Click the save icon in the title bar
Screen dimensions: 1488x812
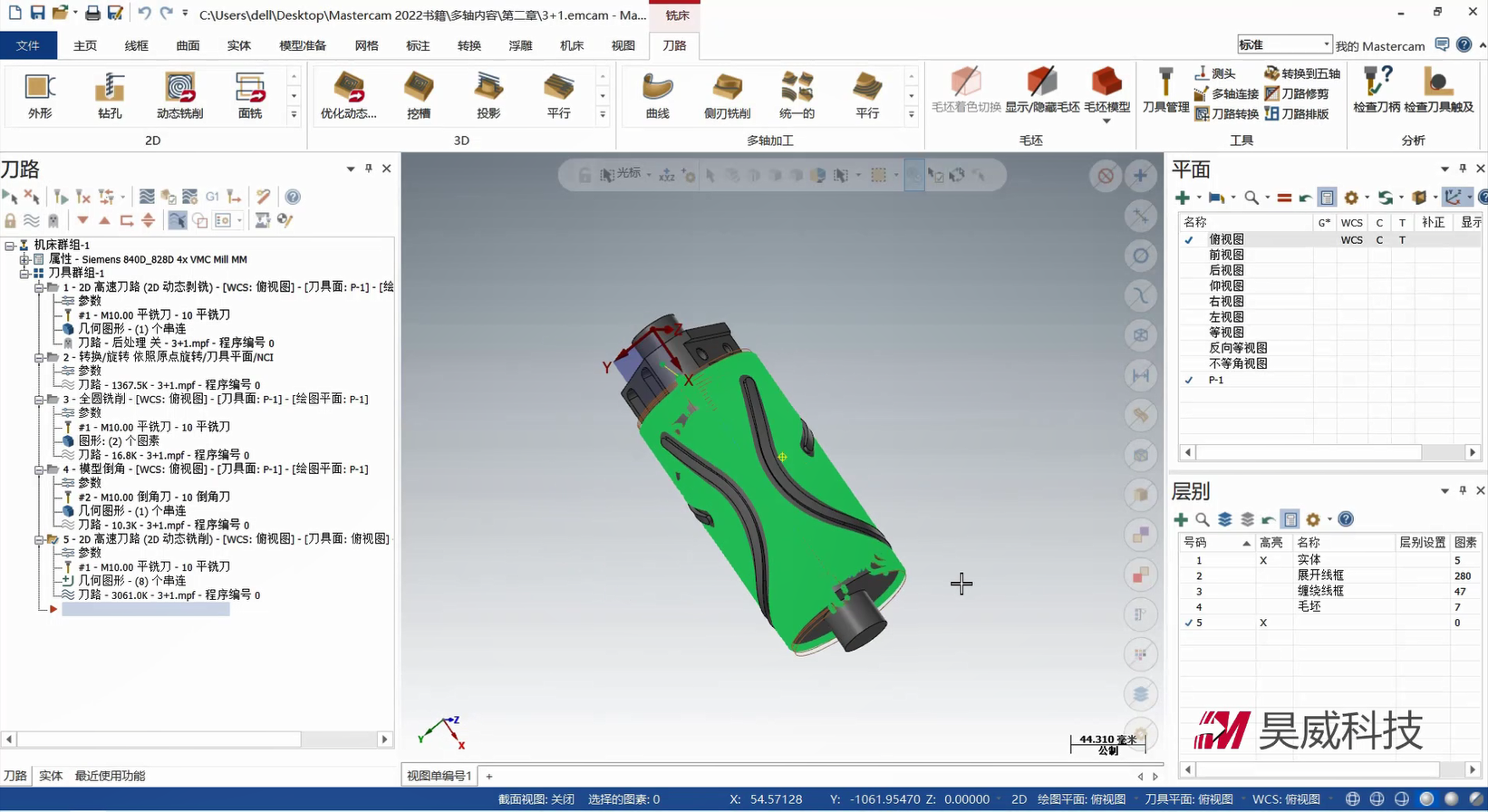click(37, 13)
